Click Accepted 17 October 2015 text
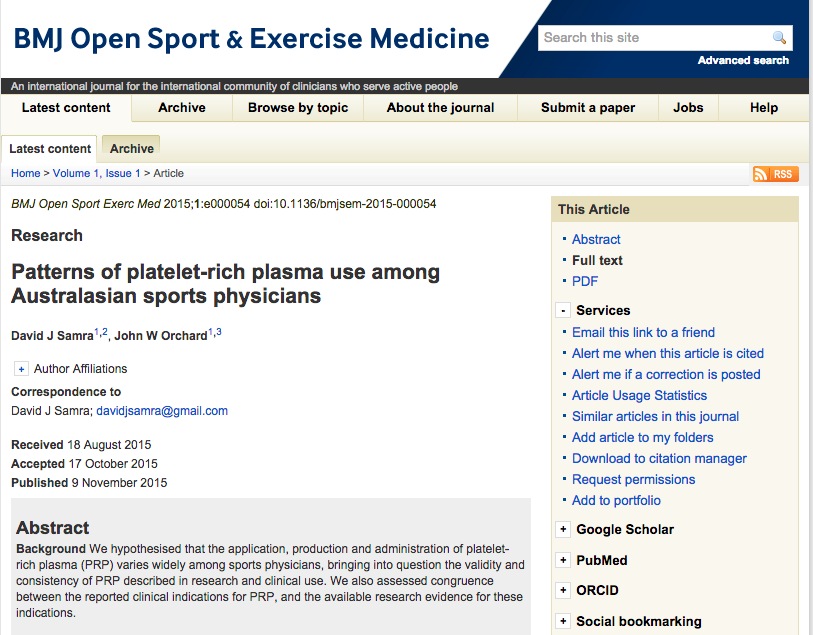 (84, 464)
